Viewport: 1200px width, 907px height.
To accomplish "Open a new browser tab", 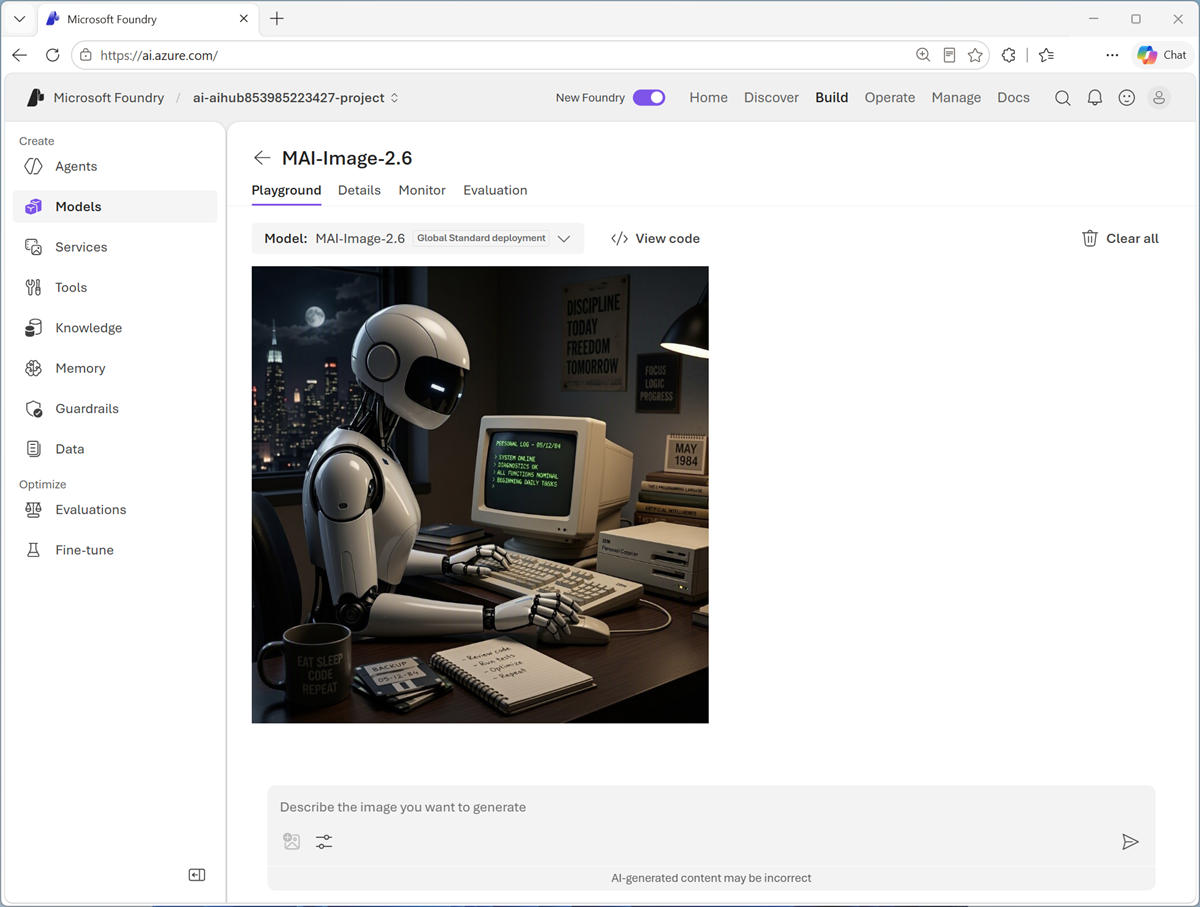I will [x=277, y=19].
